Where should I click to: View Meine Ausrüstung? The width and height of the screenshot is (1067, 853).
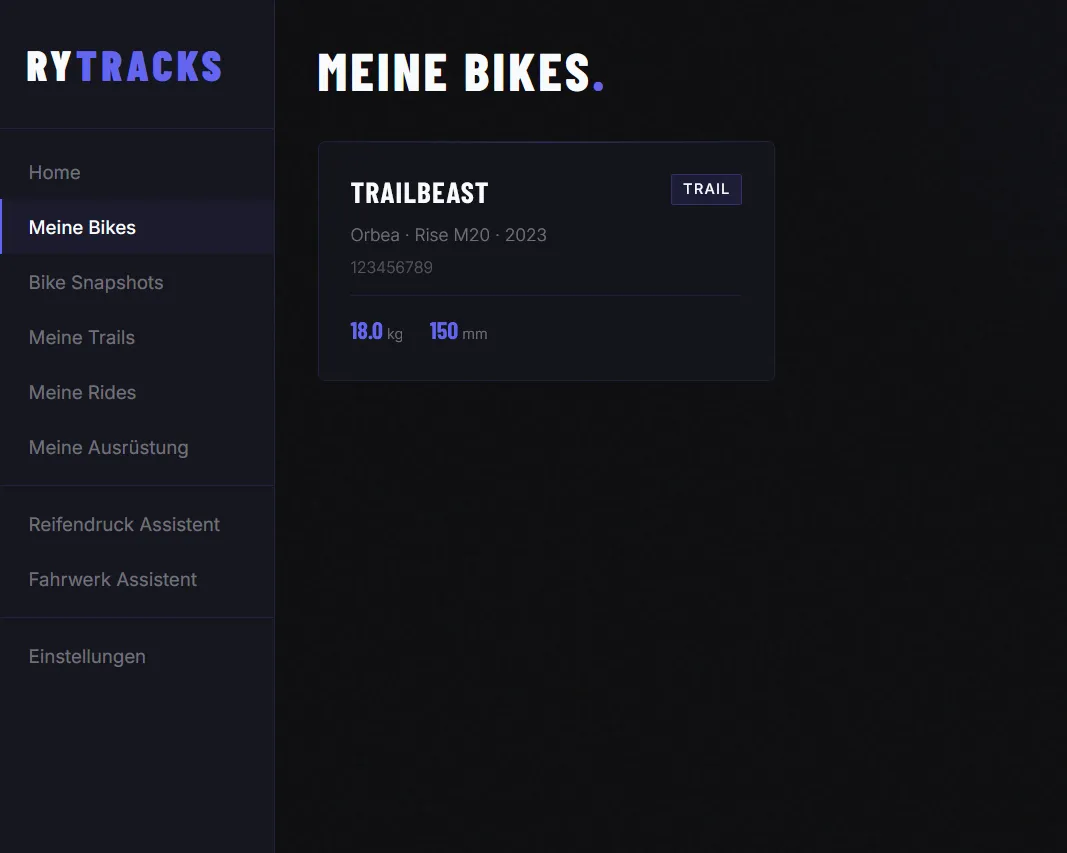(x=108, y=447)
